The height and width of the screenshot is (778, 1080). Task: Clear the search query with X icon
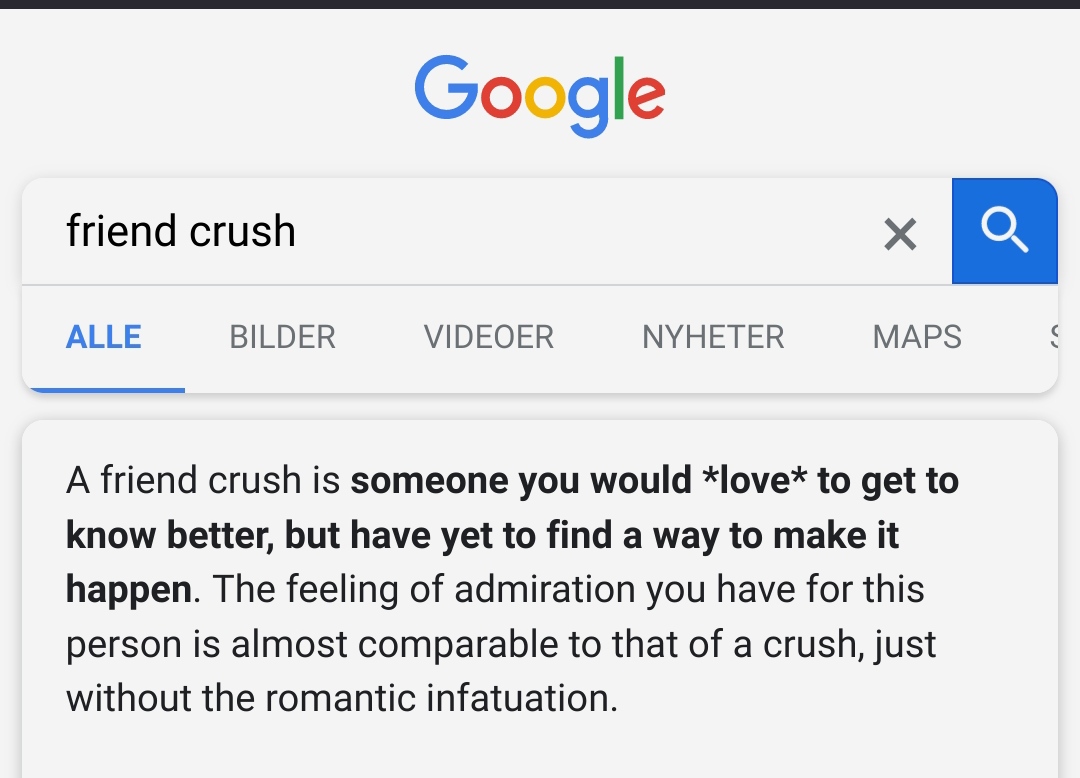(x=900, y=234)
